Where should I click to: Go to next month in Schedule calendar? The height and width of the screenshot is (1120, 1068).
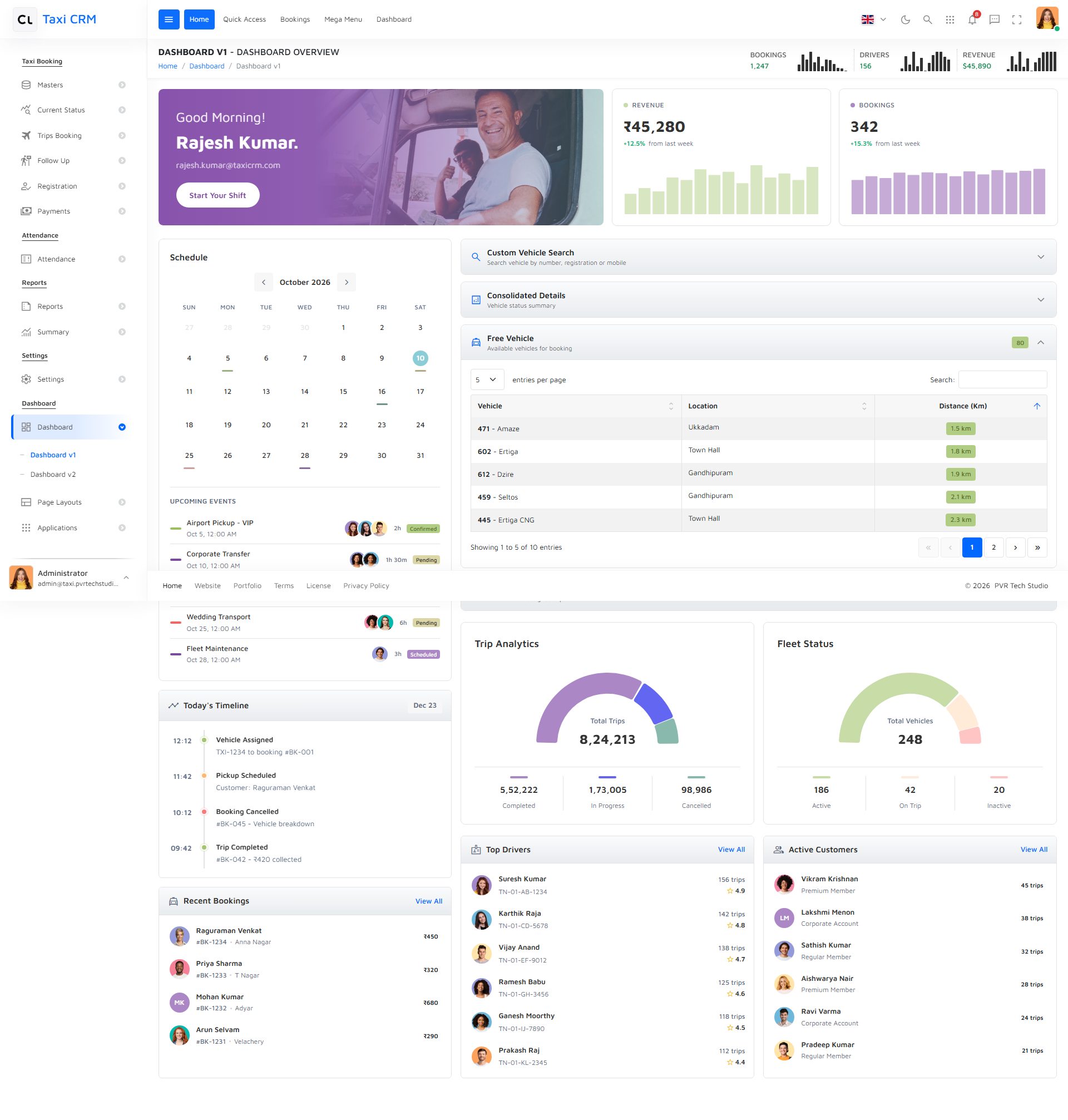pyautogui.click(x=346, y=283)
